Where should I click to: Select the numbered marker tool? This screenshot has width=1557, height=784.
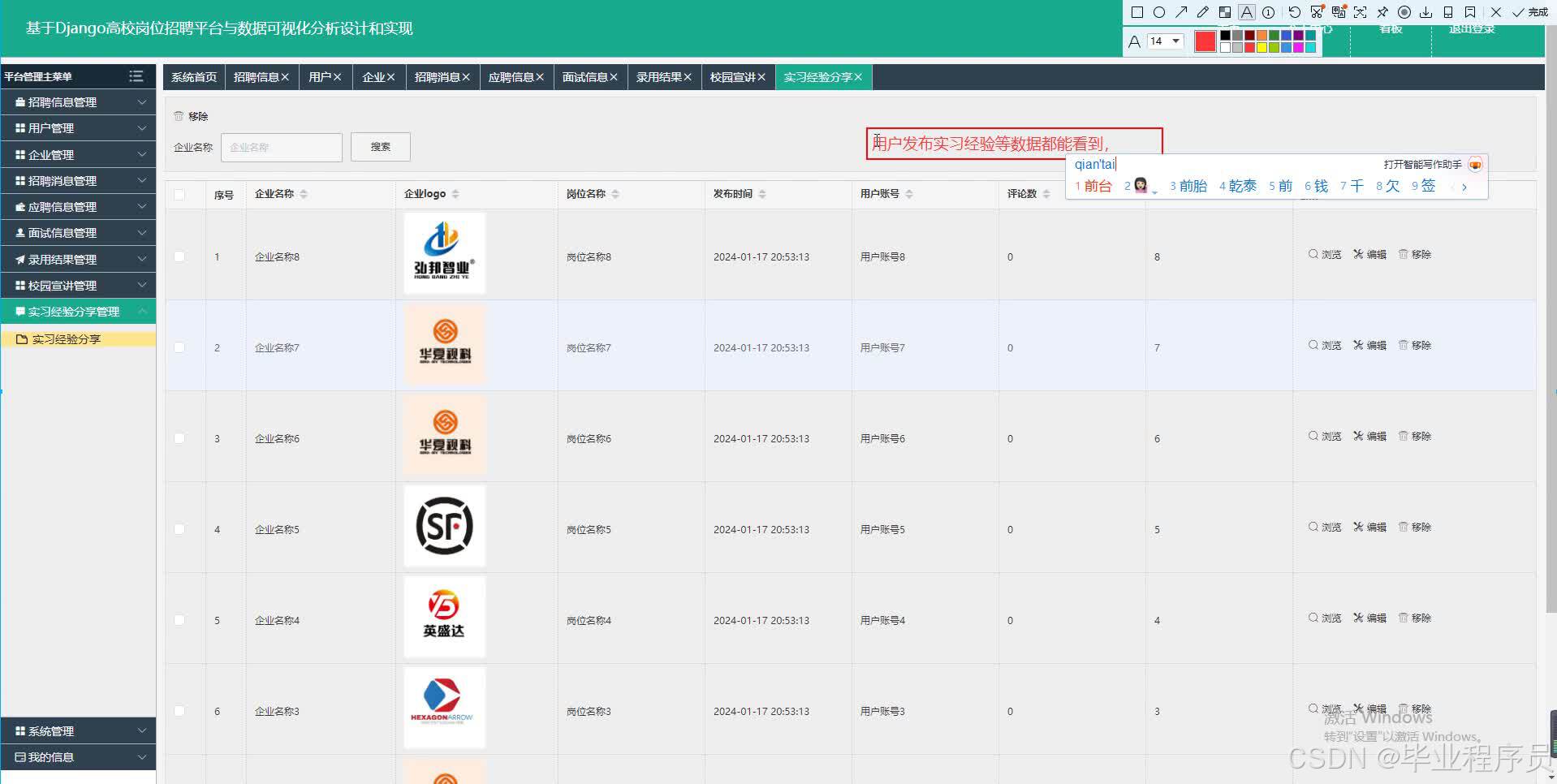(x=1268, y=12)
